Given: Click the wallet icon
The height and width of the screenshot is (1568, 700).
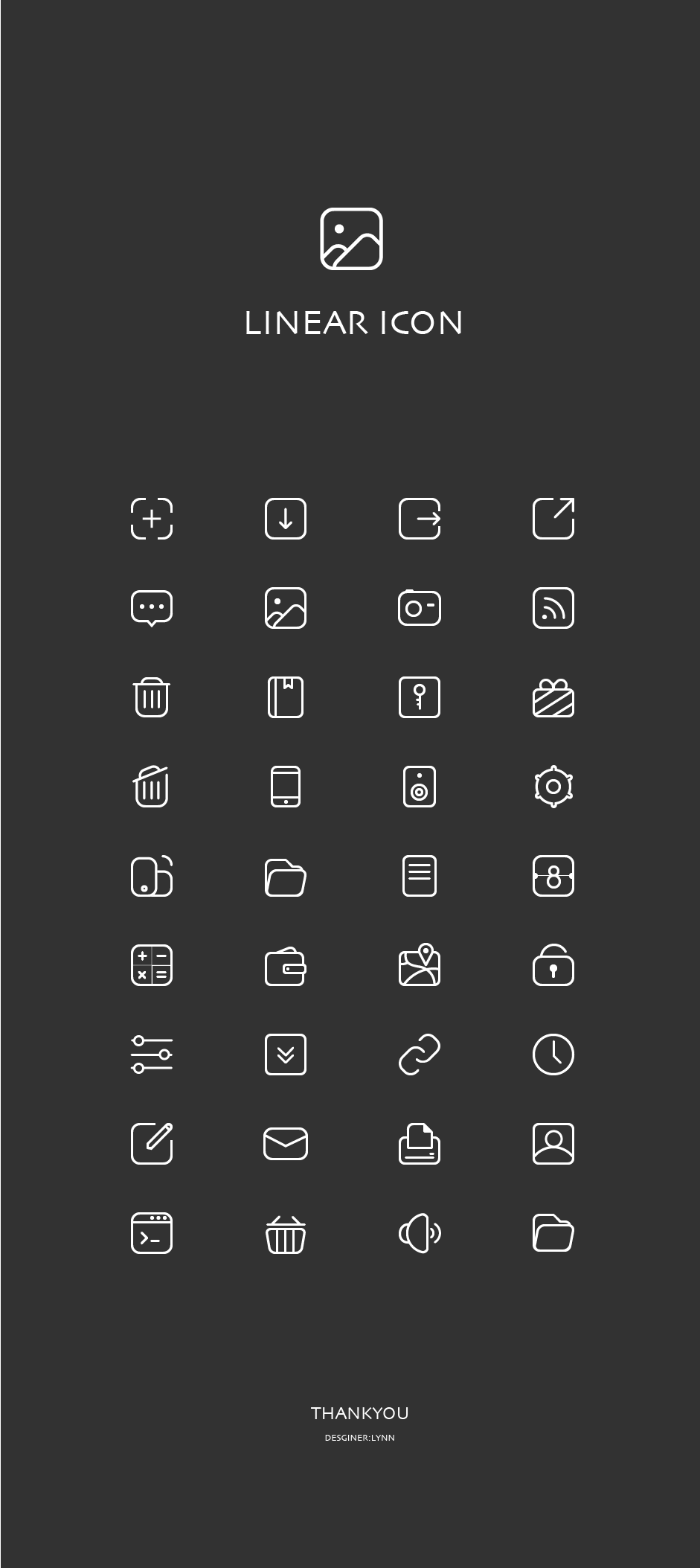Looking at the screenshot, I should click(286, 966).
